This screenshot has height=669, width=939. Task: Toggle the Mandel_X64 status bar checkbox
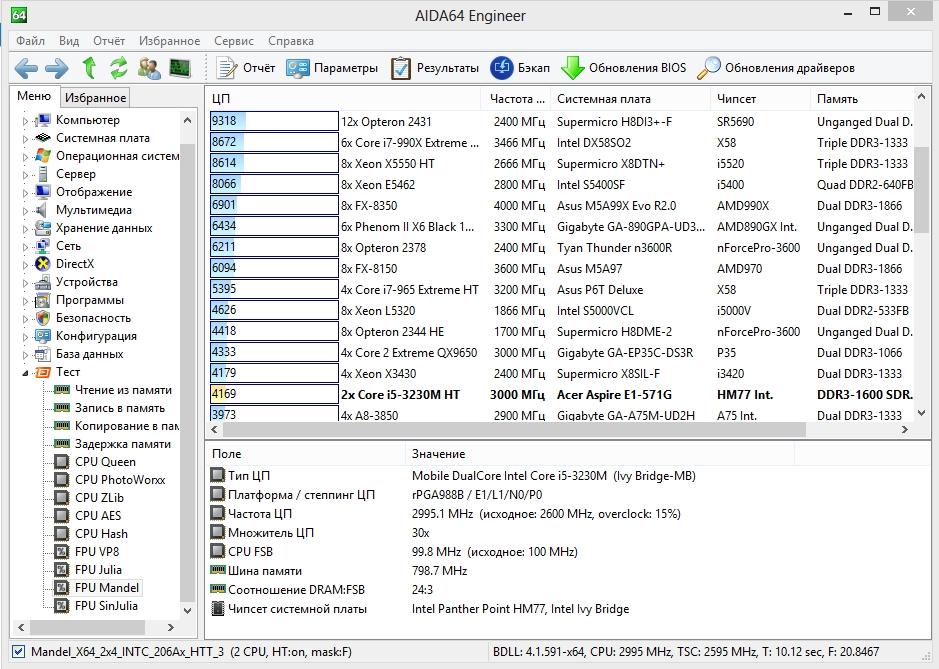click(x=19, y=652)
